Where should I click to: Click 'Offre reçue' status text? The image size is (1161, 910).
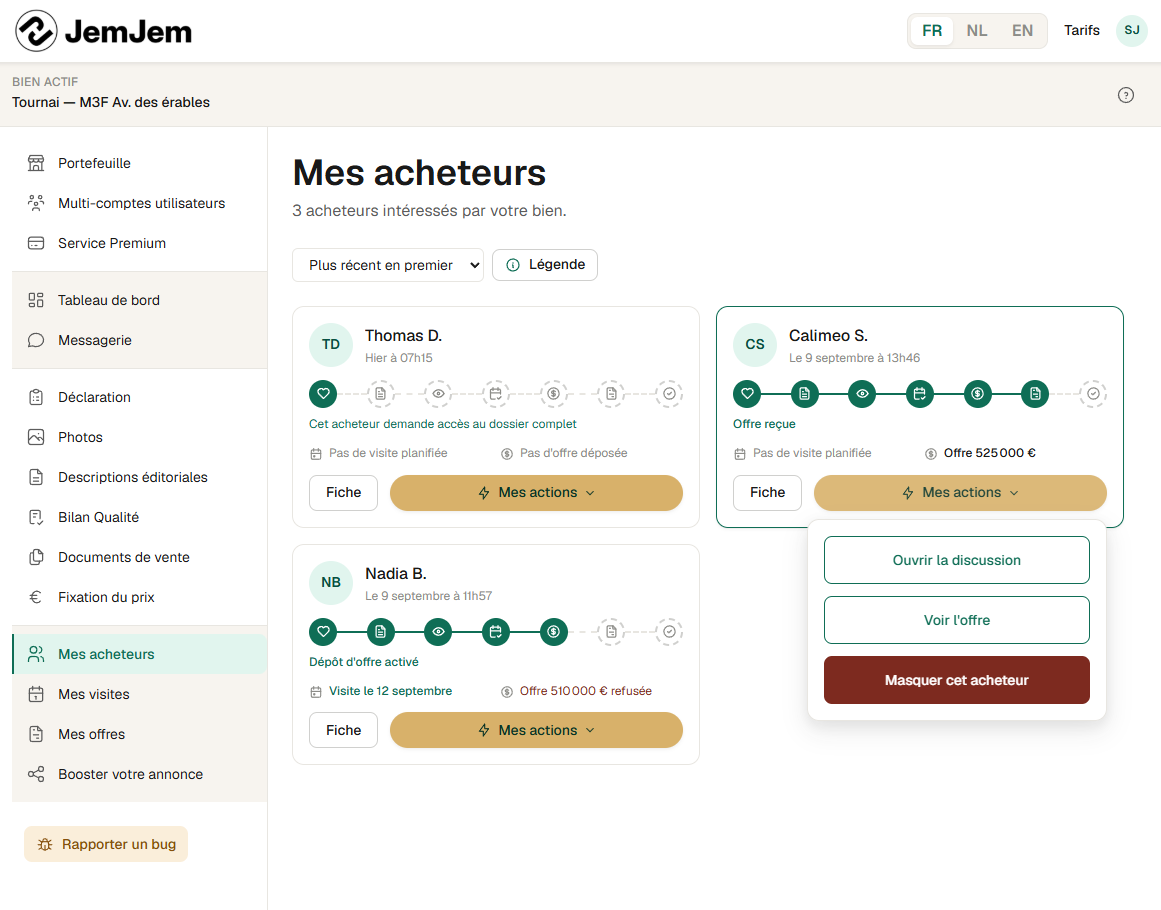[764, 424]
